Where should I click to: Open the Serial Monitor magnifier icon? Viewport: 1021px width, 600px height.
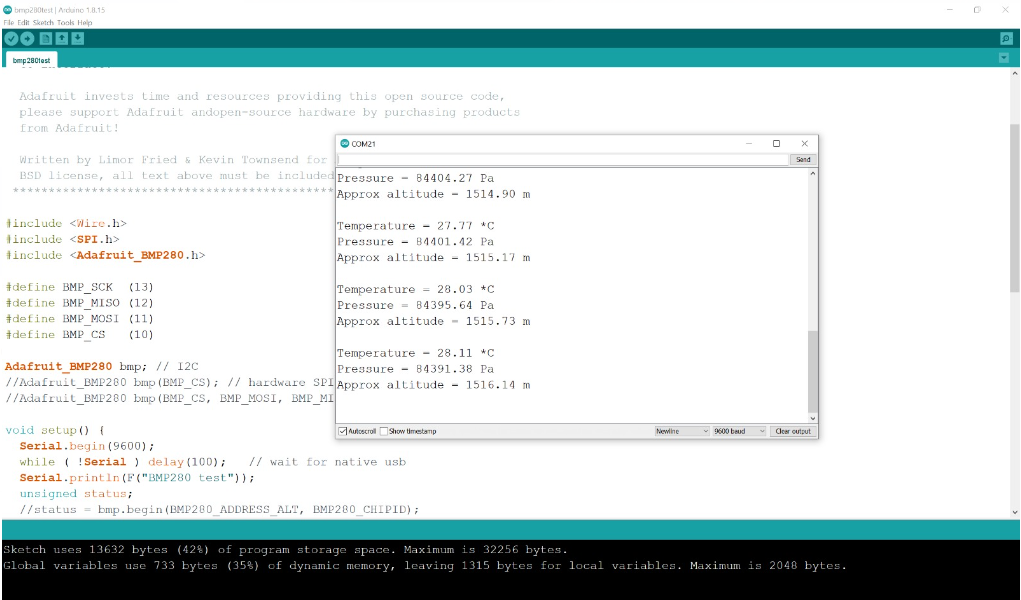tap(1004, 39)
